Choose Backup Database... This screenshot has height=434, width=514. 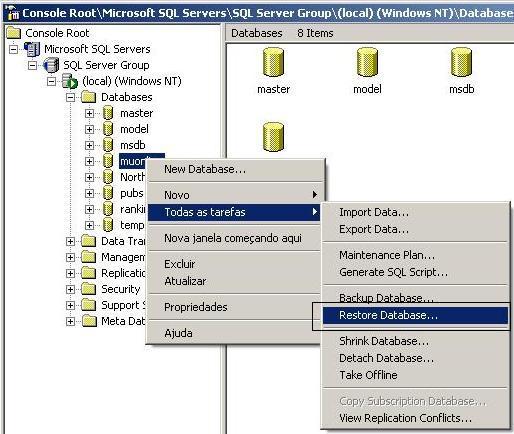point(415,298)
